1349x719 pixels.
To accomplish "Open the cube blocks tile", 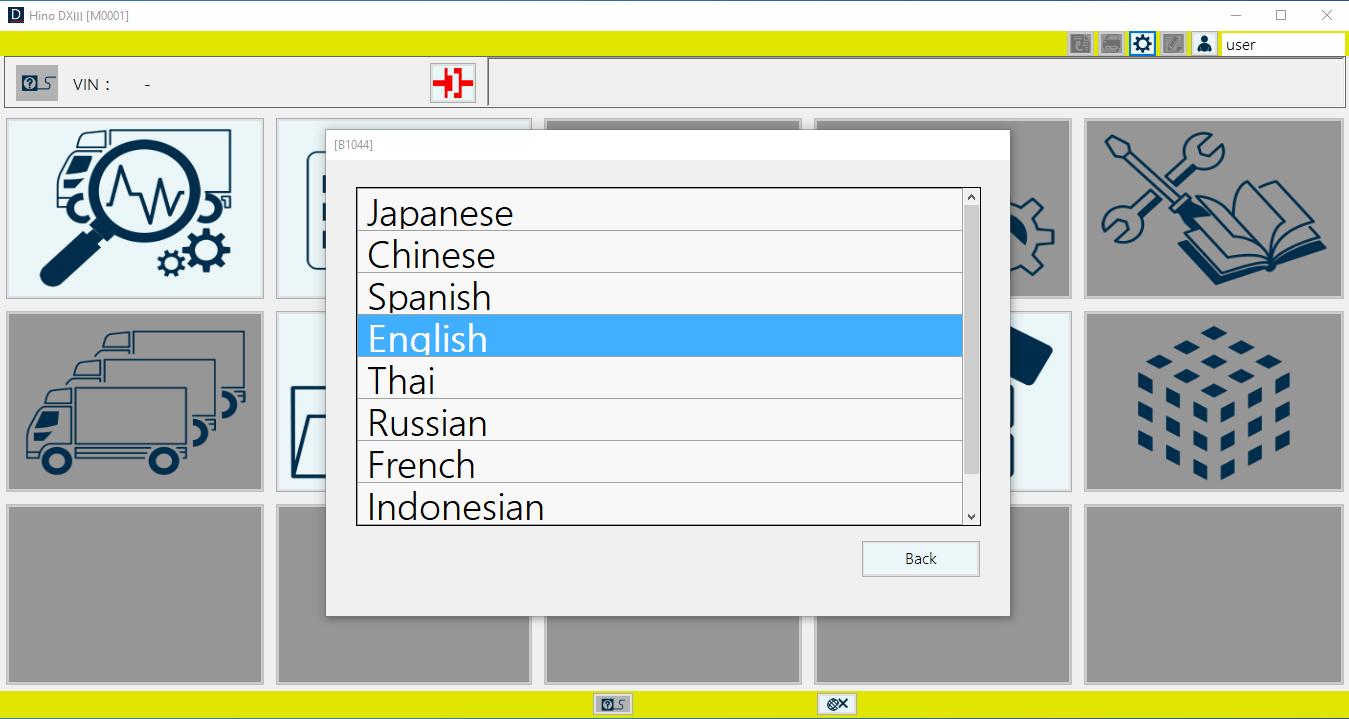I will coord(1214,401).
